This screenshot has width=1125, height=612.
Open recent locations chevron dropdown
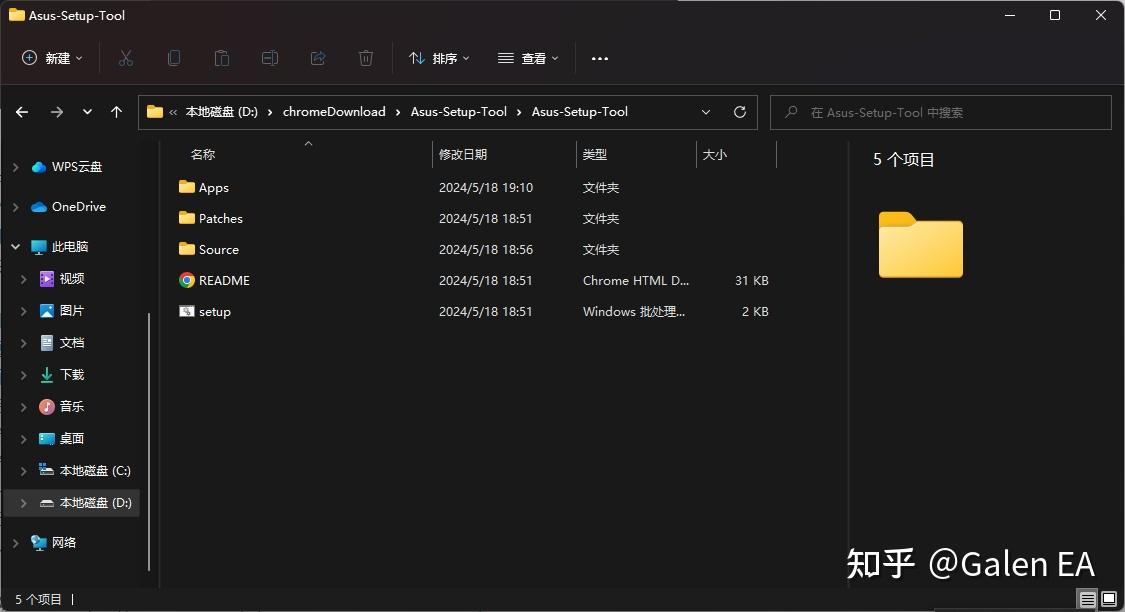[x=87, y=112]
